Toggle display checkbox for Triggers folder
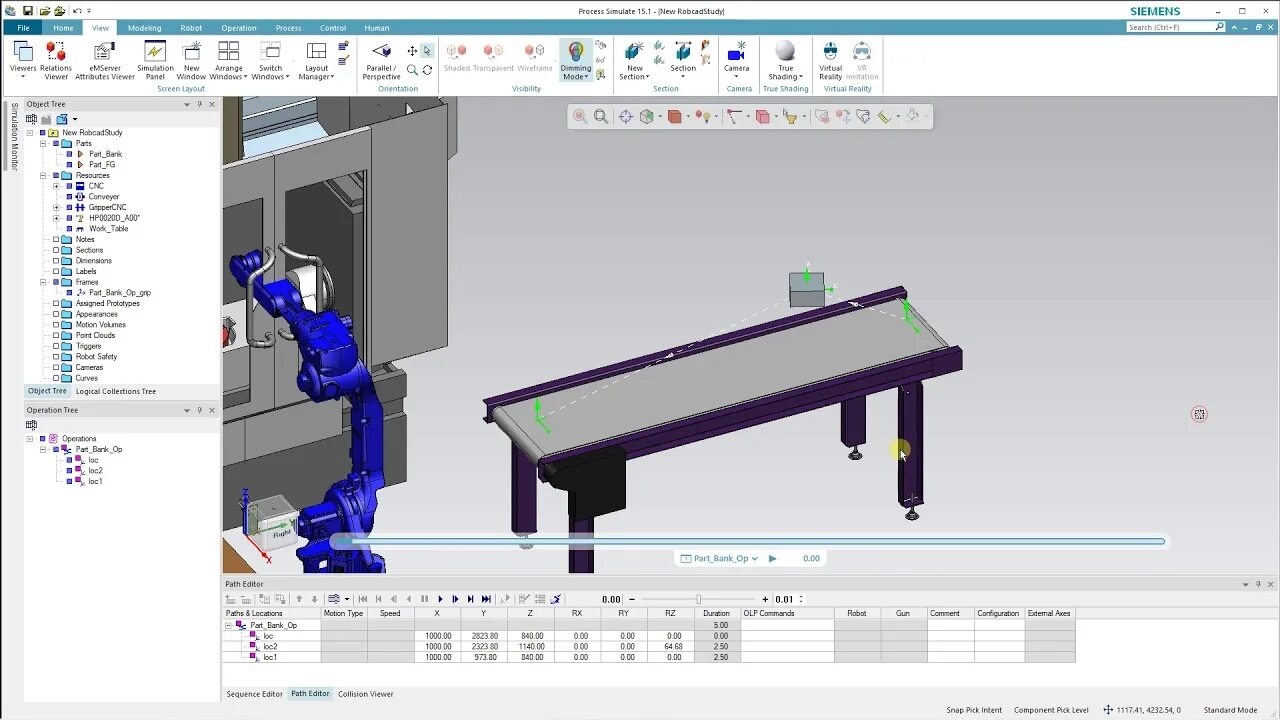The height and width of the screenshot is (720, 1280). click(56, 346)
